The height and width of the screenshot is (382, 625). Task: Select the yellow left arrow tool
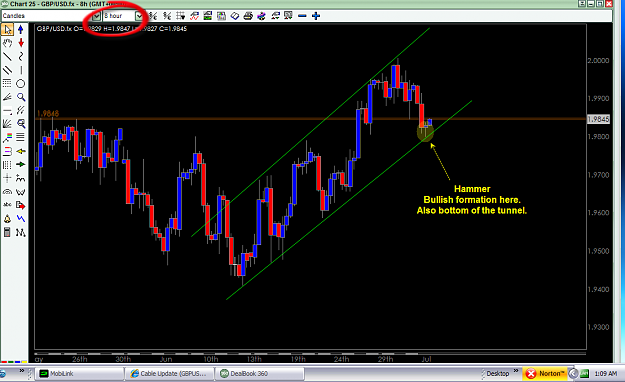[x=21, y=151]
